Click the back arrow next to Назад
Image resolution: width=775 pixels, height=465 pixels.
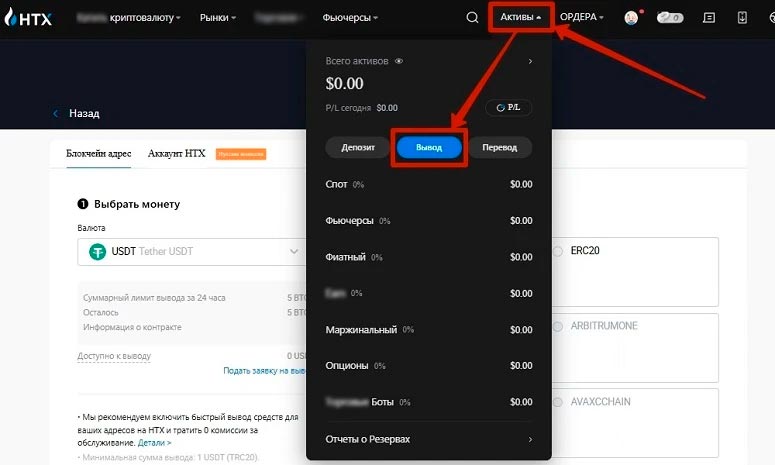56,114
